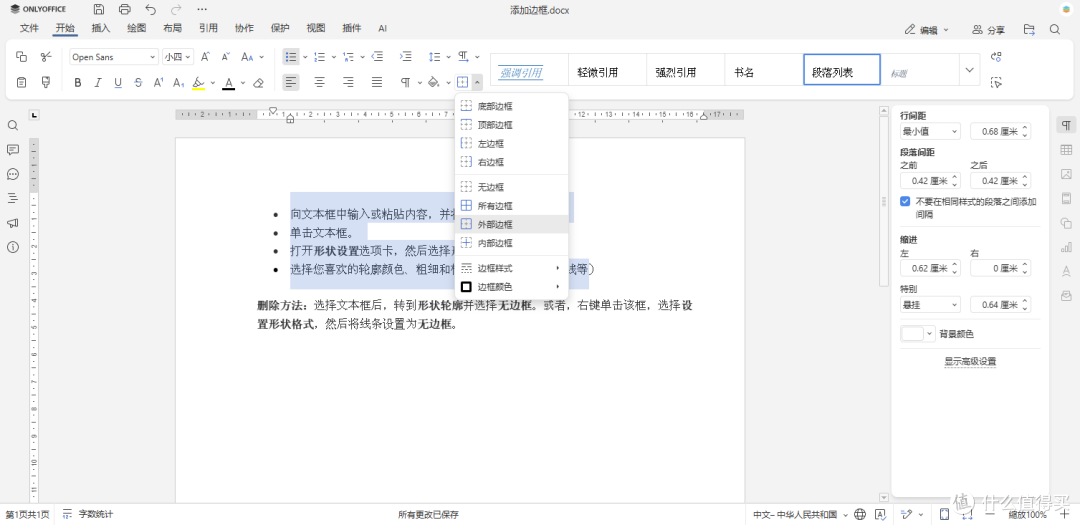
Task: Toggle Italic formatting
Action: [98, 83]
